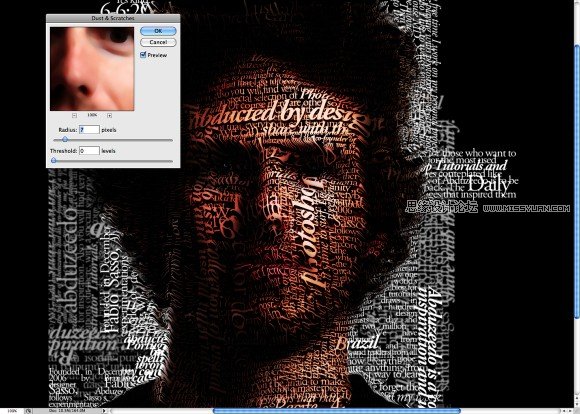Viewport: 580px width, 414px height.
Task: Click the document zoom field in status bar
Action: (12, 411)
